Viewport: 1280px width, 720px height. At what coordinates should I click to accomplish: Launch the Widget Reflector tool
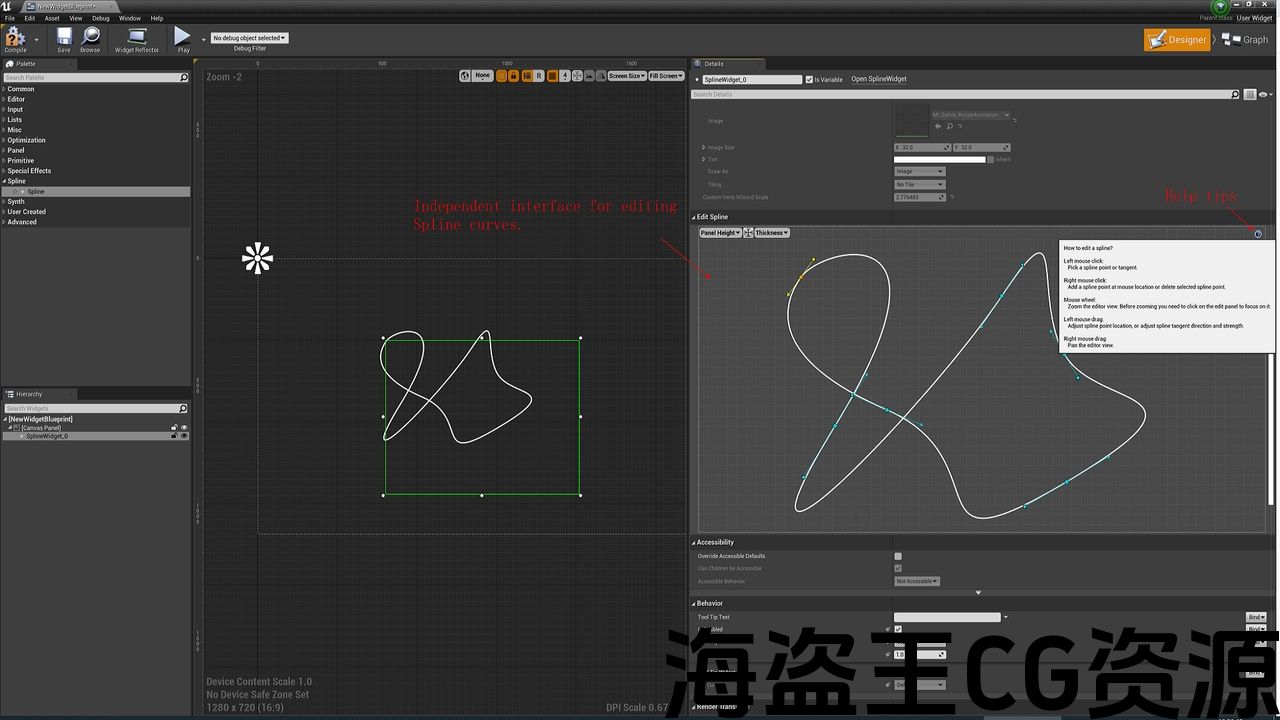[x=137, y=38]
